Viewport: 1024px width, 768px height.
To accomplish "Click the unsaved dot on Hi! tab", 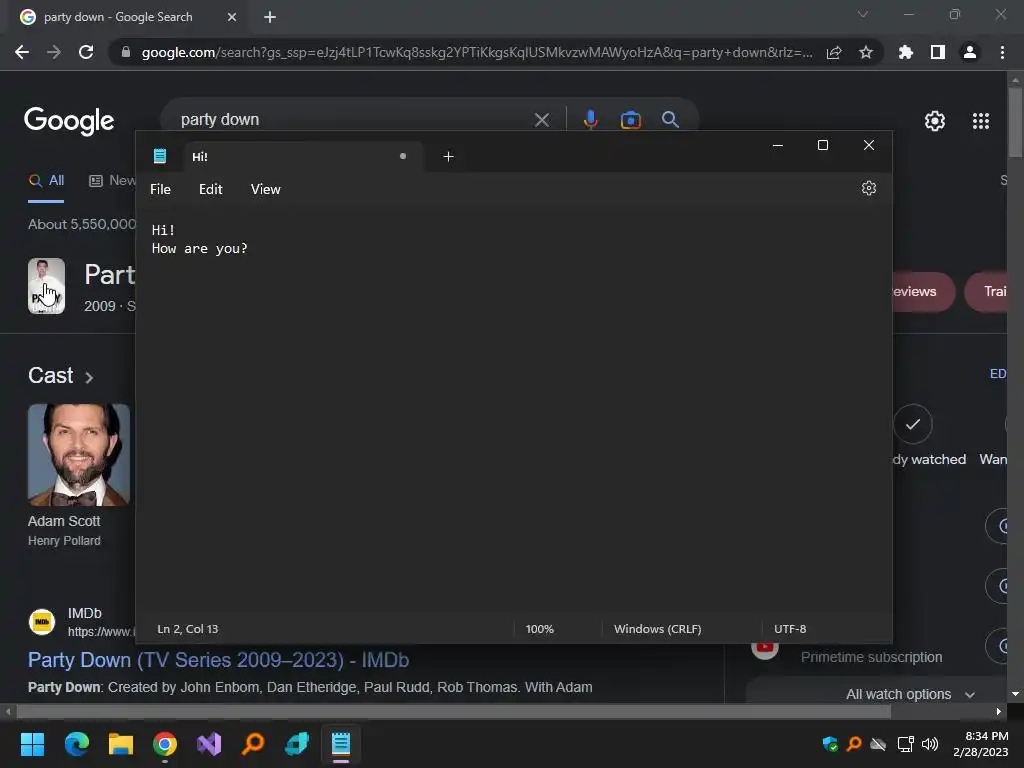I will 403,156.
